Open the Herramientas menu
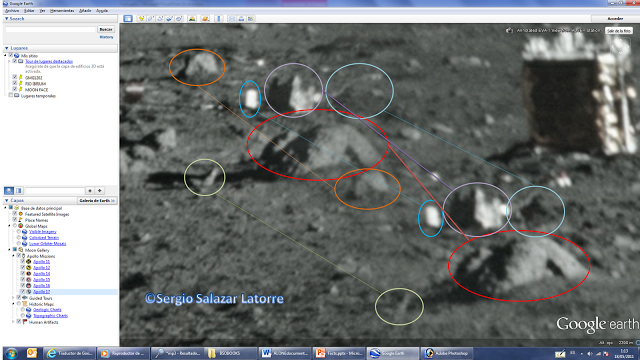The image size is (640, 360). point(62,11)
